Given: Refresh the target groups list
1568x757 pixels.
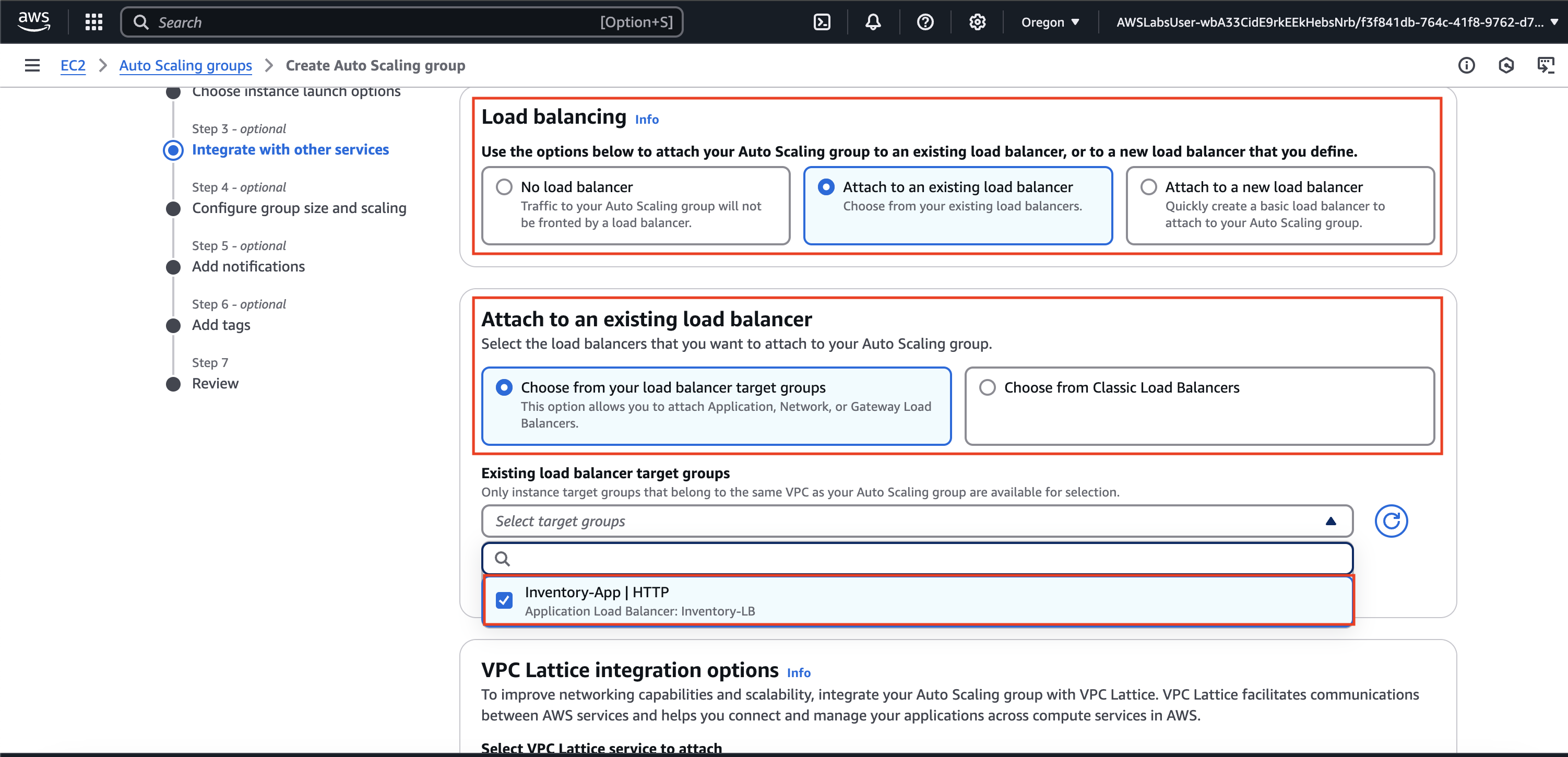Looking at the screenshot, I should click(x=1391, y=521).
